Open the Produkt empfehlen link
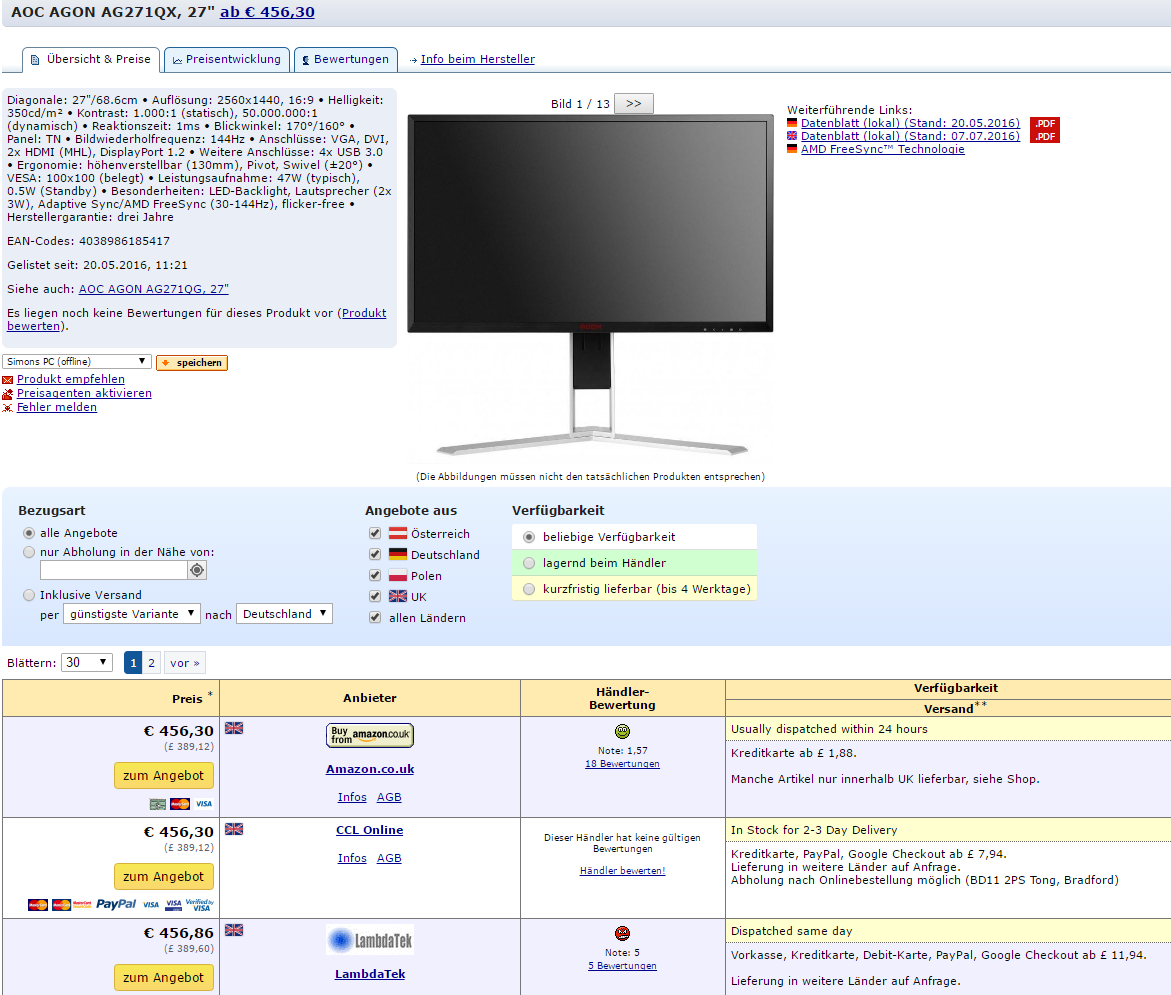Screen dimensions: 1171x995 coord(70,379)
